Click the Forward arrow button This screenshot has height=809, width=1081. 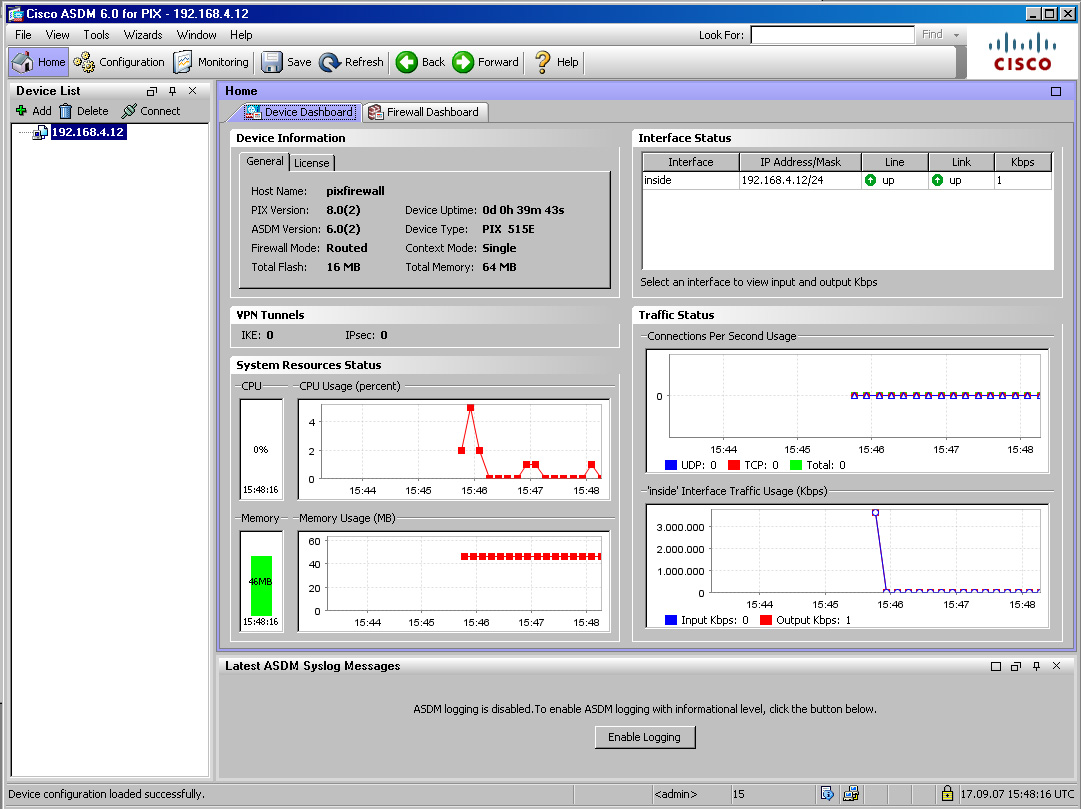click(x=486, y=62)
